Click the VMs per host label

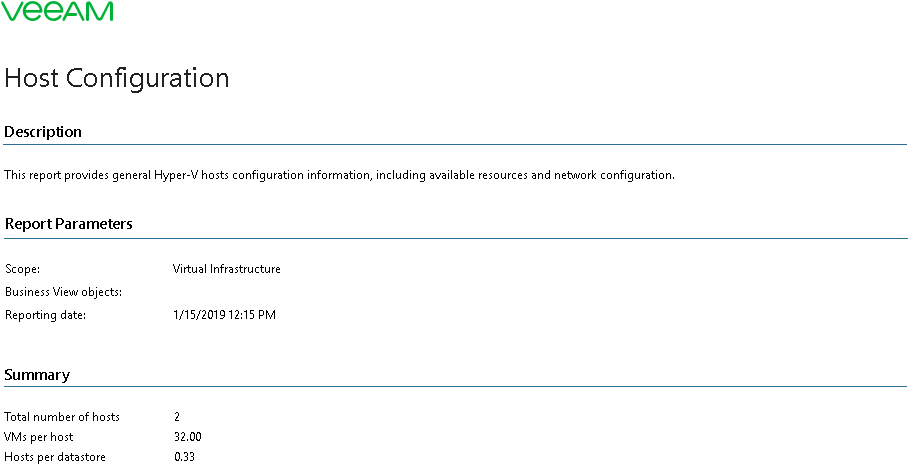[38, 437]
